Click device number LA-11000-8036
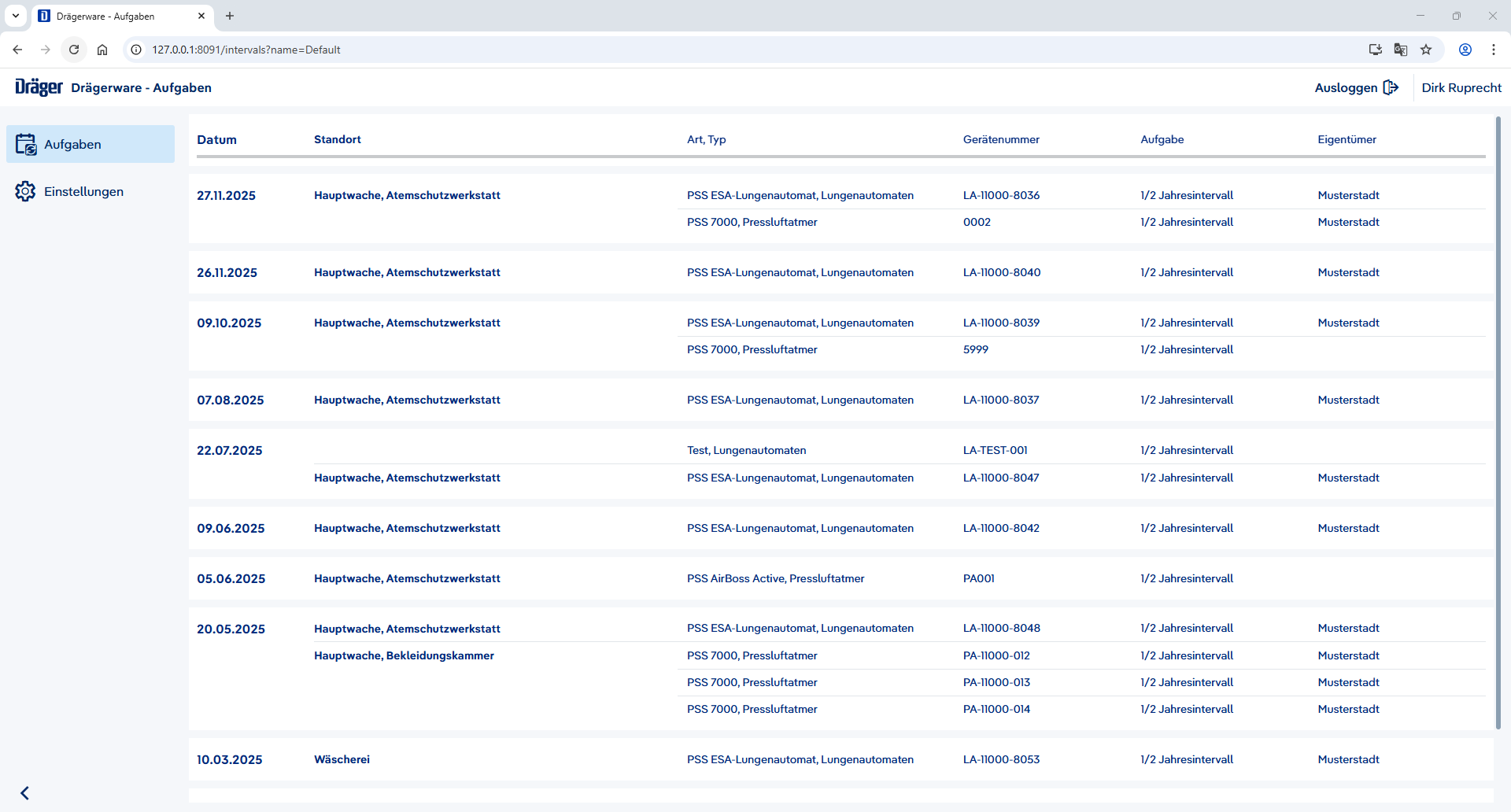Screen dimensions: 1511x812 (1001, 195)
